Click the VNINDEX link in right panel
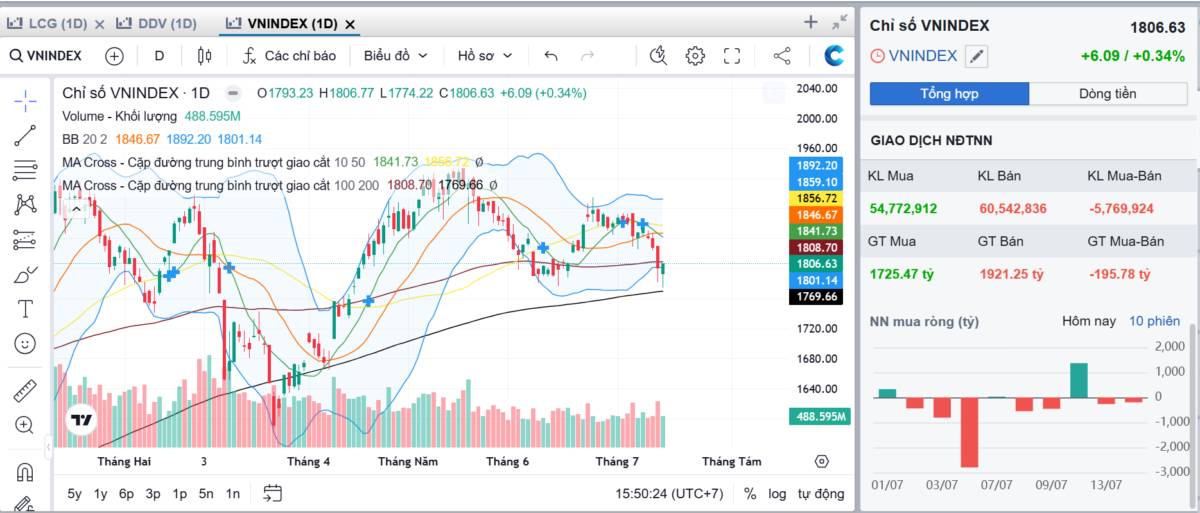 pos(922,56)
